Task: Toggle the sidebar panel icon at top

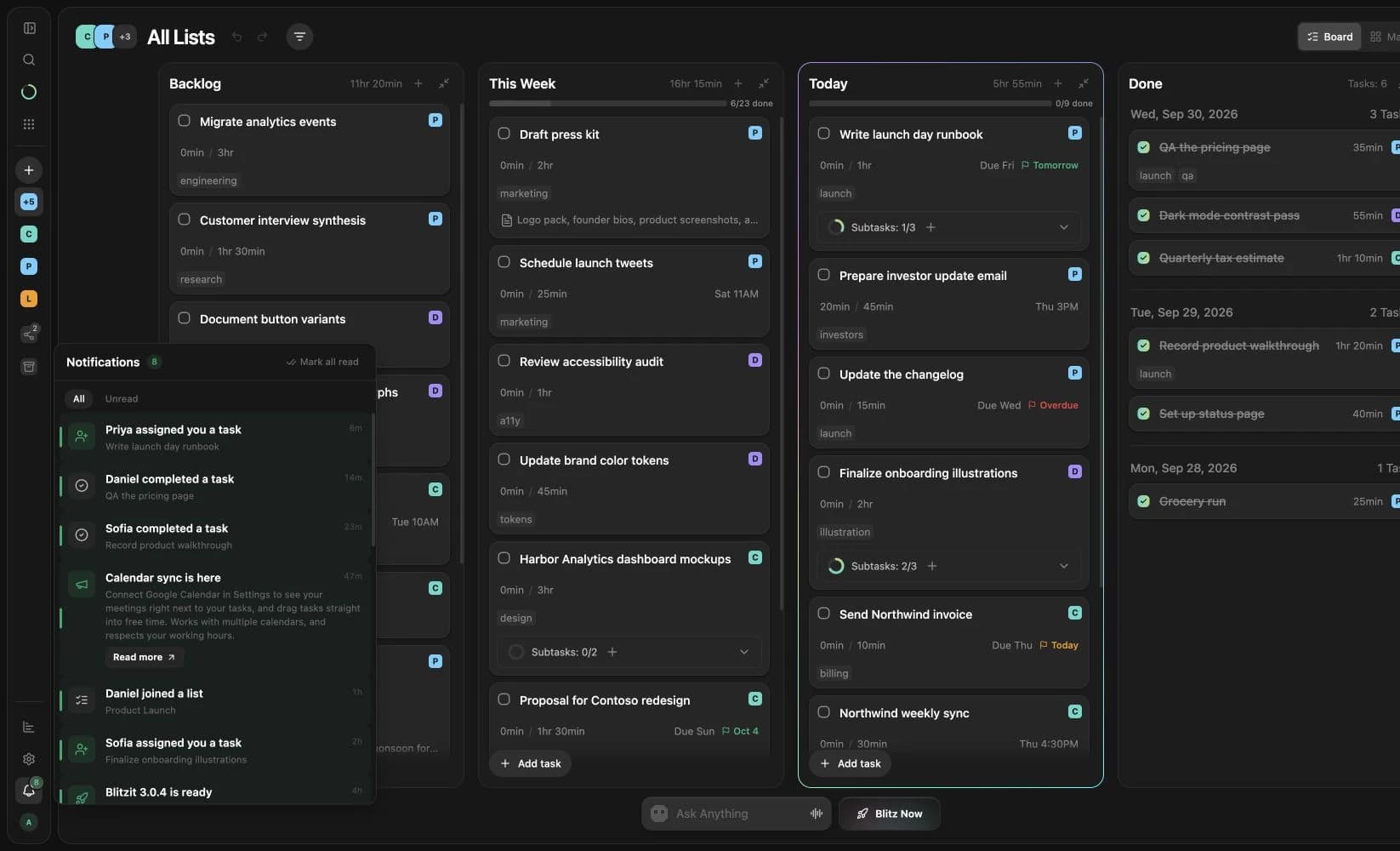Action: [29, 28]
